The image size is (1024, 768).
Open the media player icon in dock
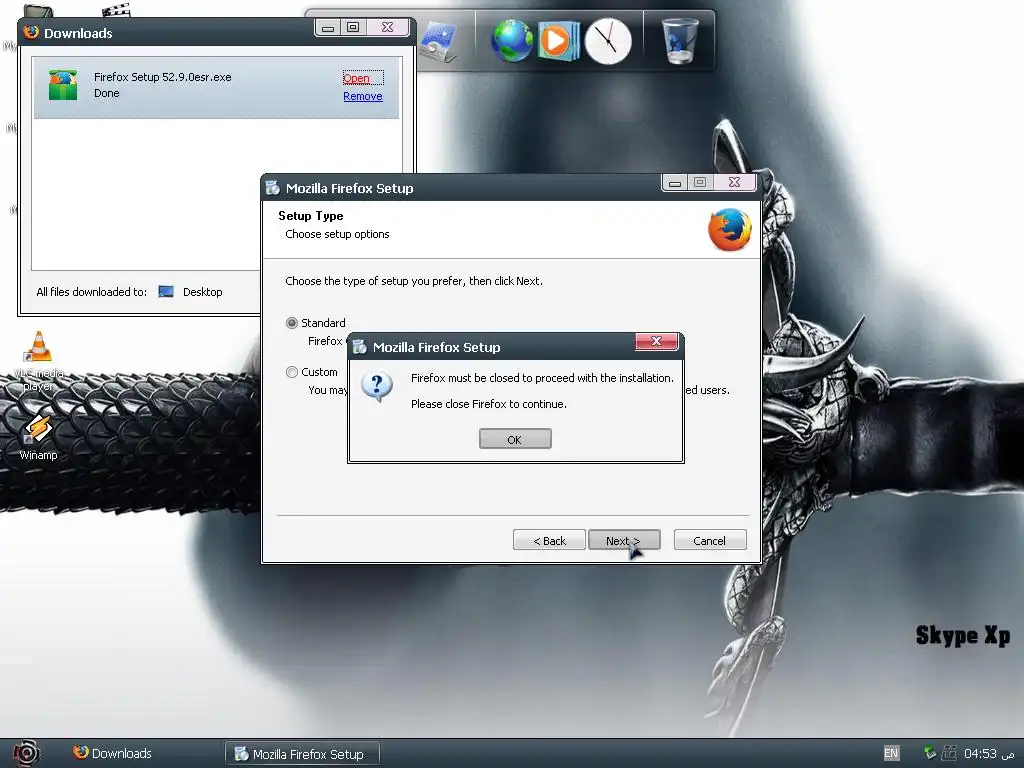(558, 40)
